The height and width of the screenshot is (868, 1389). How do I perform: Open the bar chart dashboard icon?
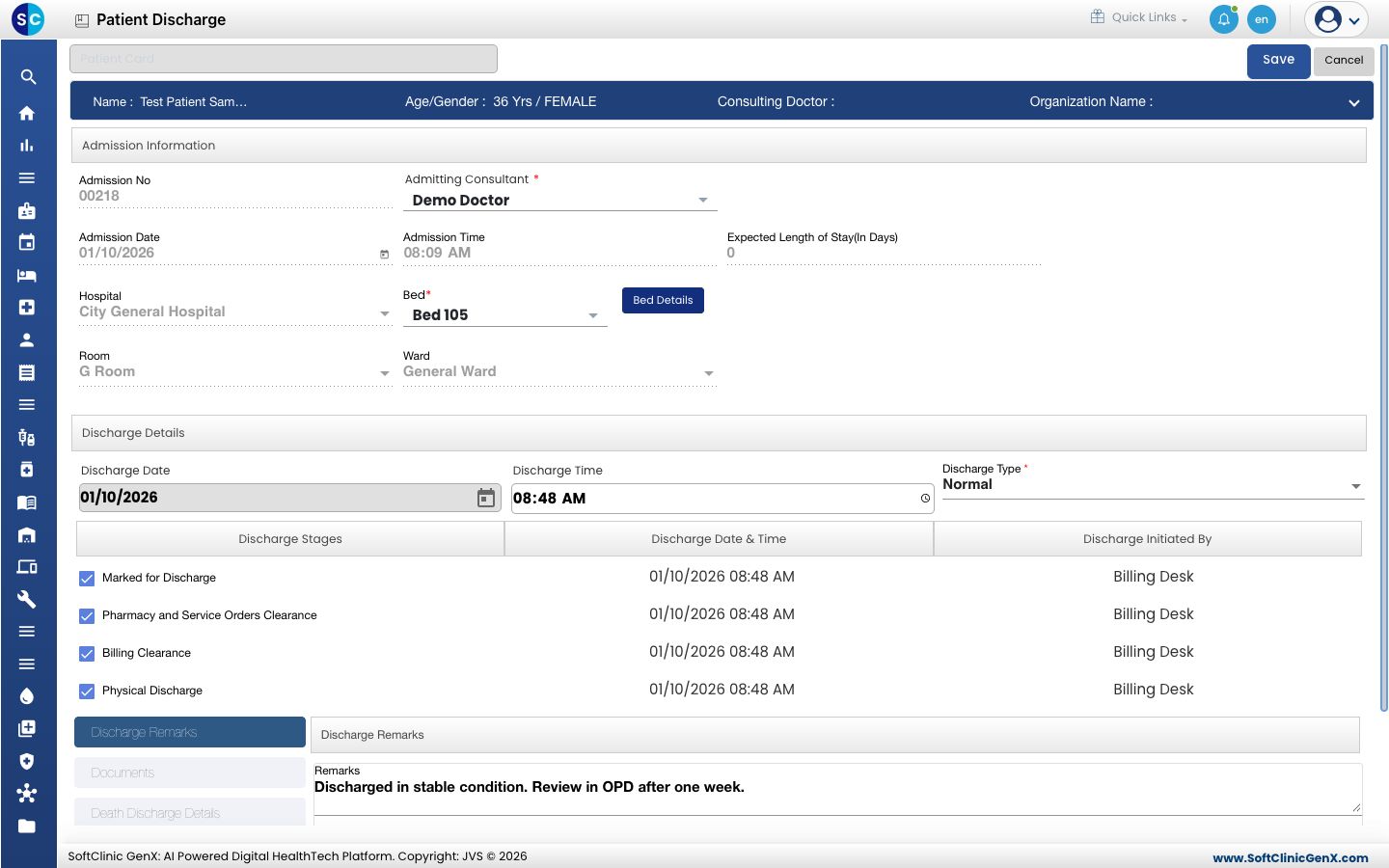pyautogui.click(x=27, y=146)
